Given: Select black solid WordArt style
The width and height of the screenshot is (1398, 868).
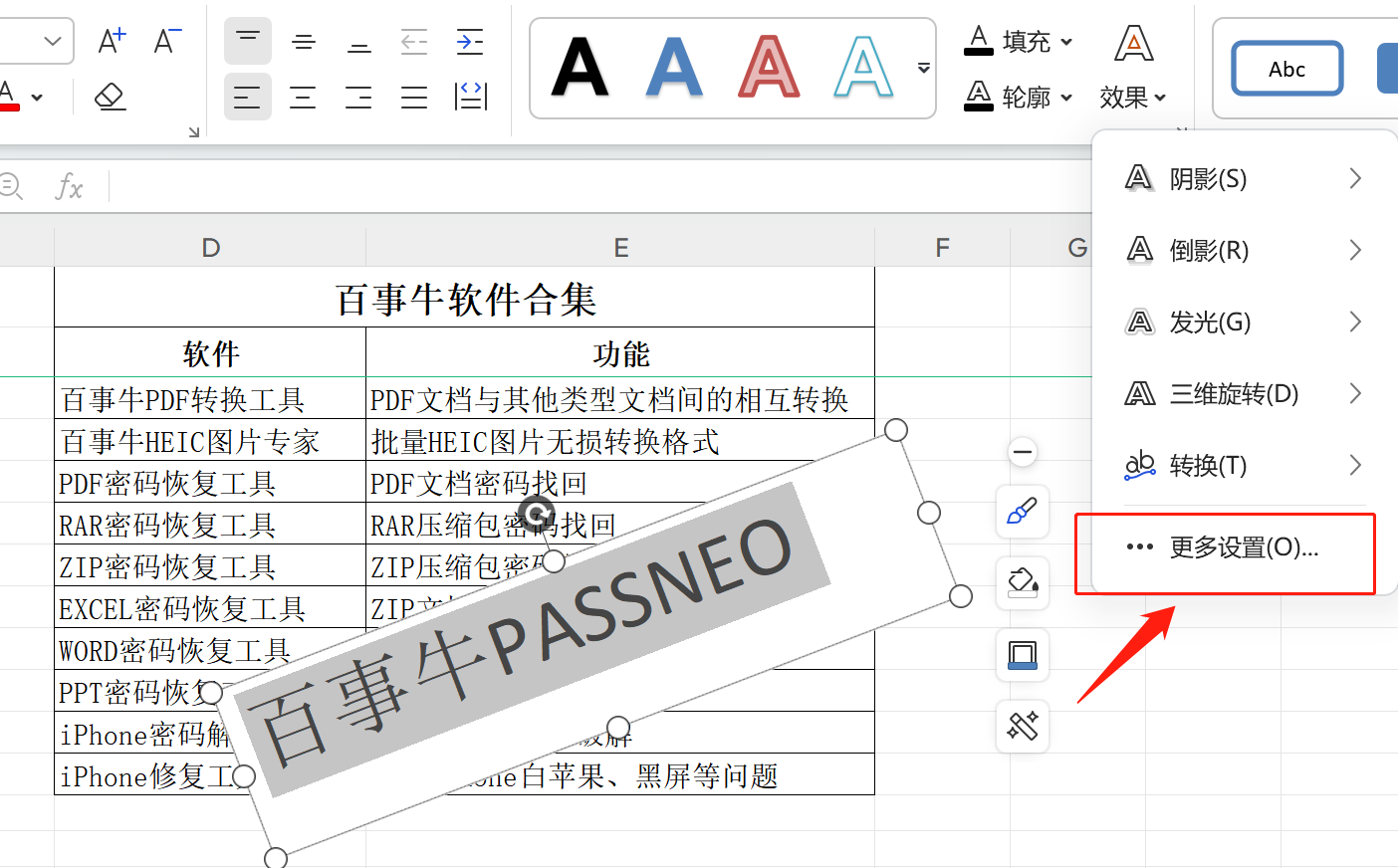Looking at the screenshot, I should pyautogui.click(x=580, y=68).
